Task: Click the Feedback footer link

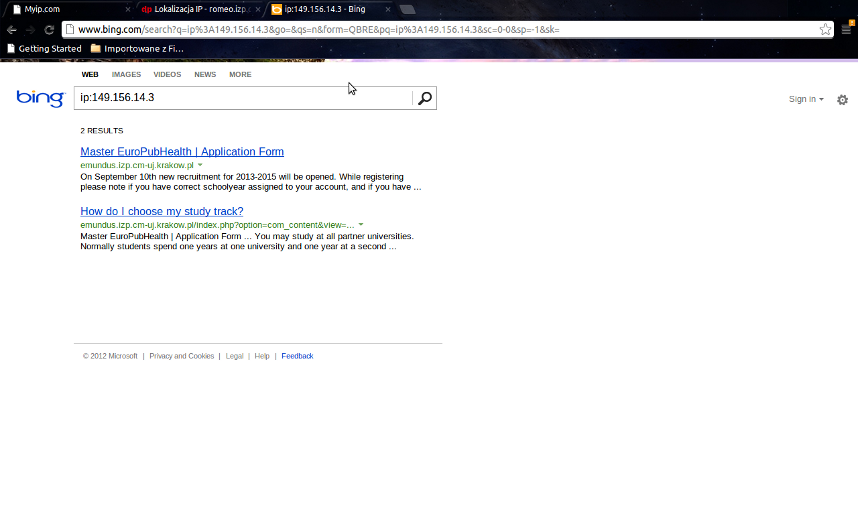Action: point(297,356)
